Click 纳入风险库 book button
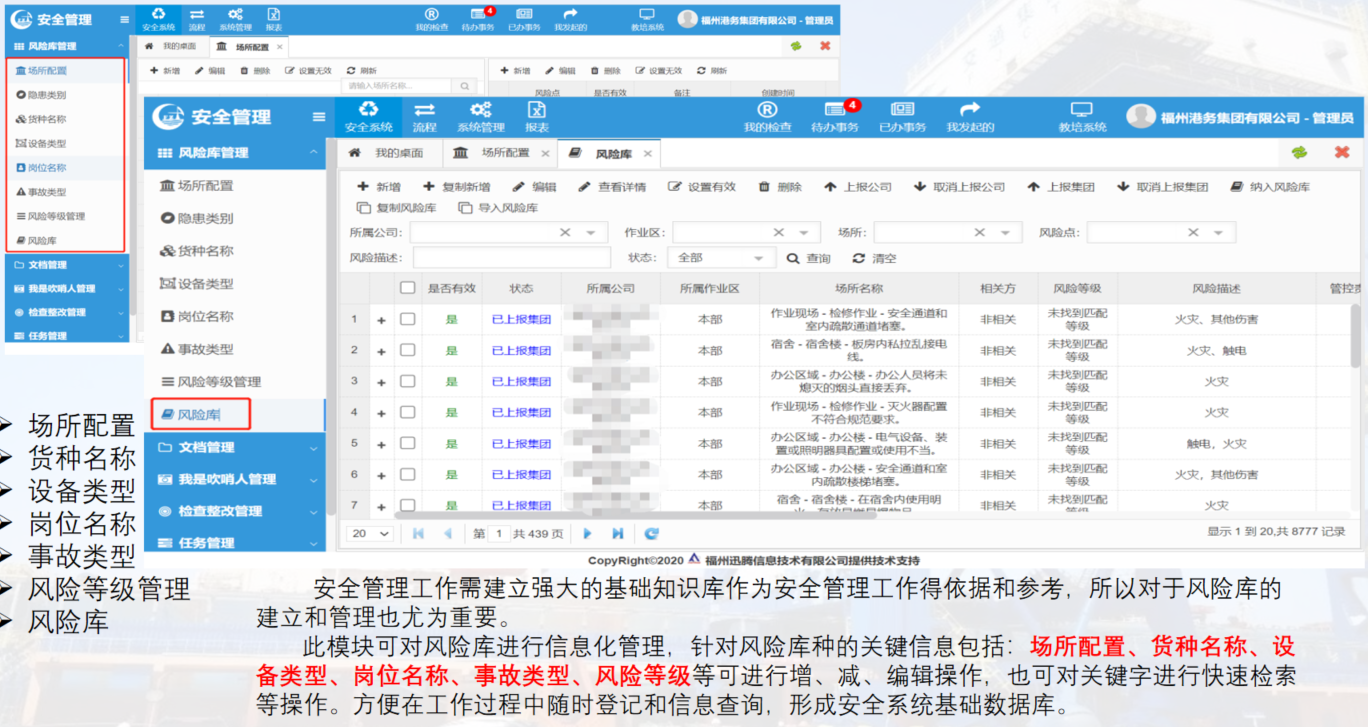 (1270, 187)
